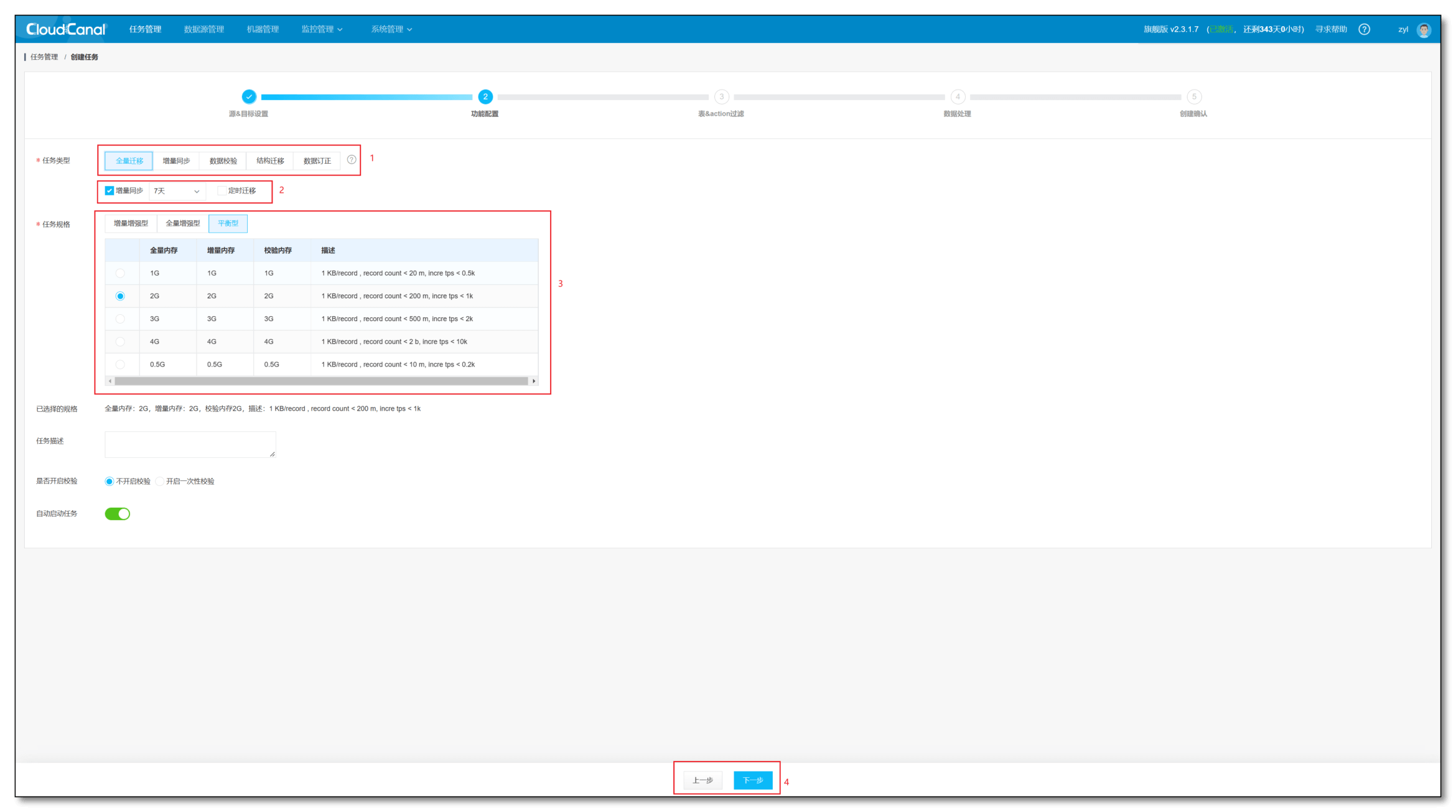Click the 上一步 button
Image resolution: width=1456 pixels, height=812 pixels.
(702, 780)
